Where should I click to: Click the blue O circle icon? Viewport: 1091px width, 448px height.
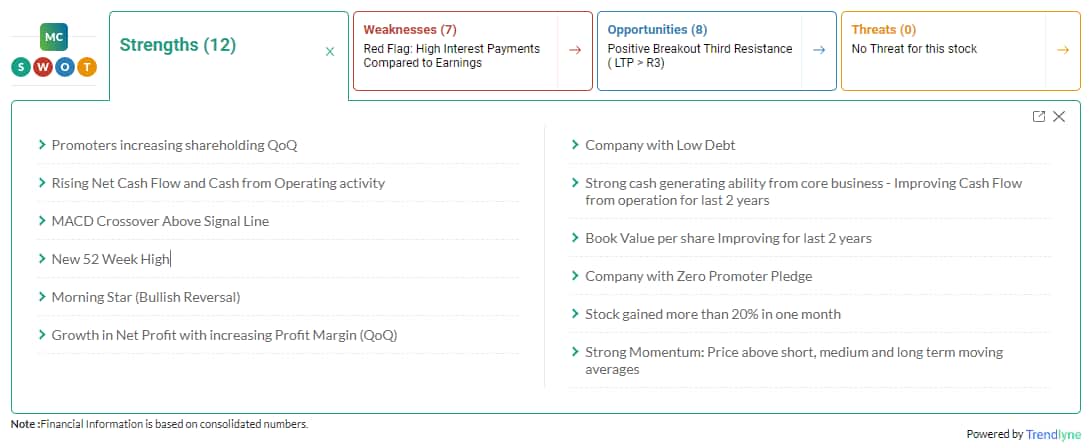[65, 67]
